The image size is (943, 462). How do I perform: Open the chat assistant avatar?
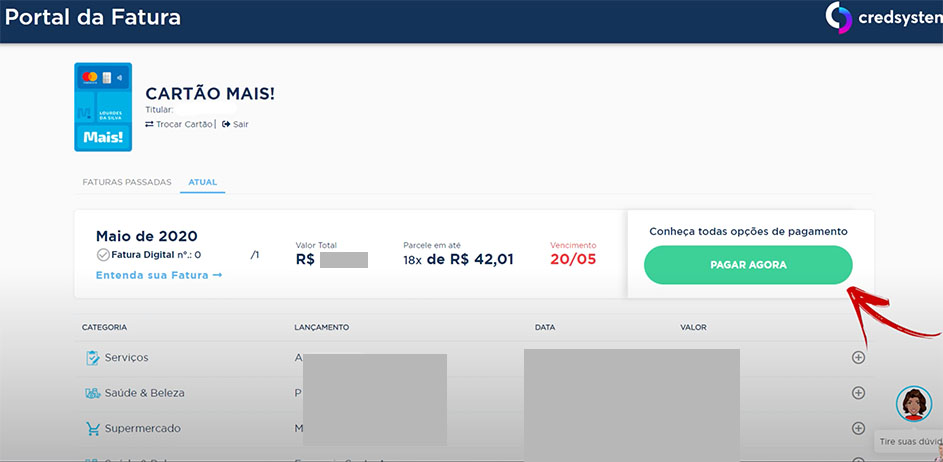(x=913, y=404)
